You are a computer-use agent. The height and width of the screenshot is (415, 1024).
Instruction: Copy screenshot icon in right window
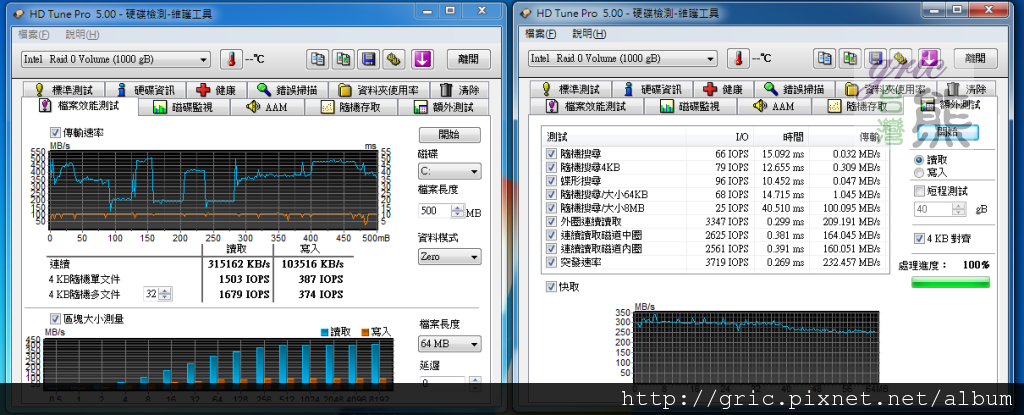pos(850,59)
